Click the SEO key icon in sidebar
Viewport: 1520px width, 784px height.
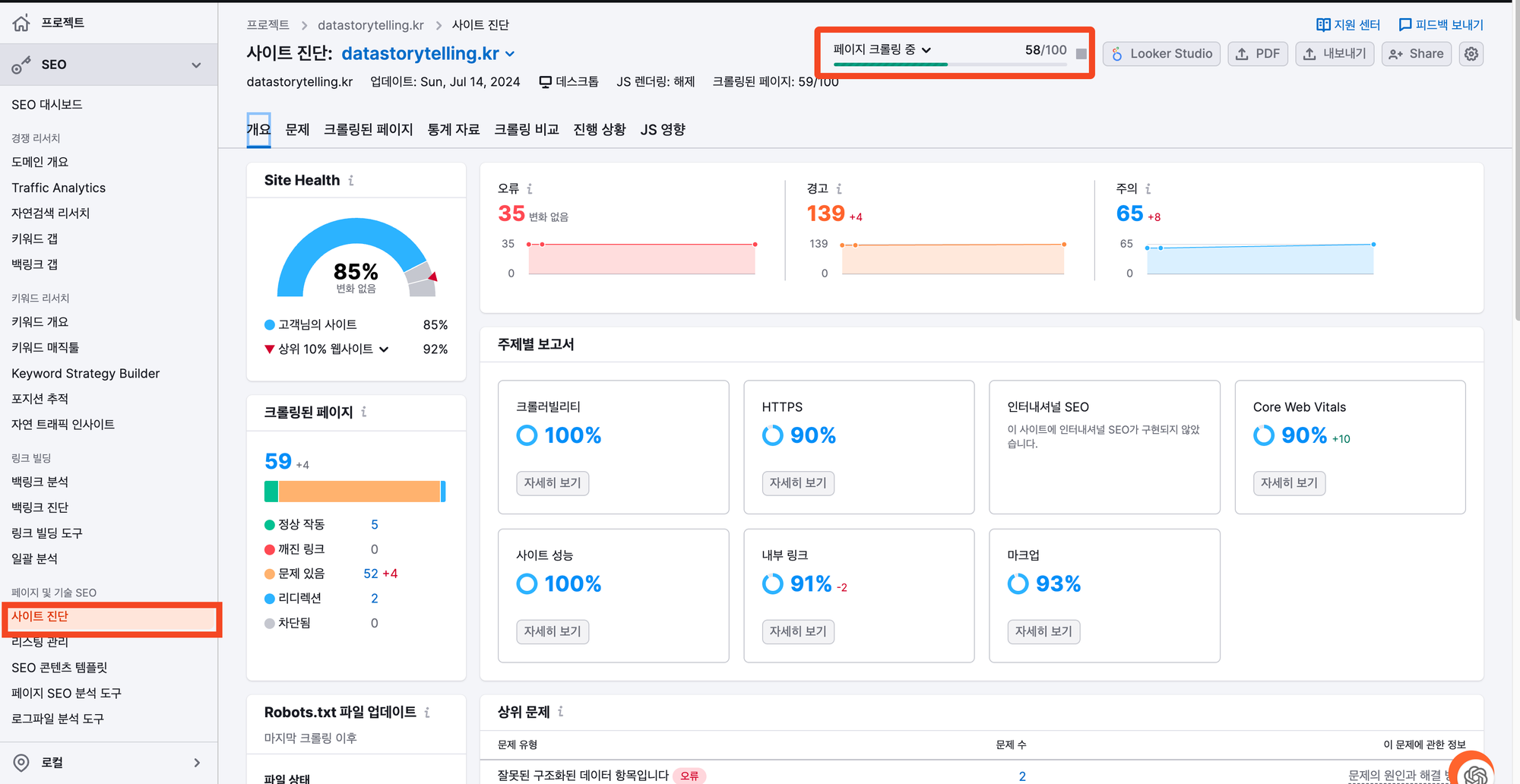[21, 65]
